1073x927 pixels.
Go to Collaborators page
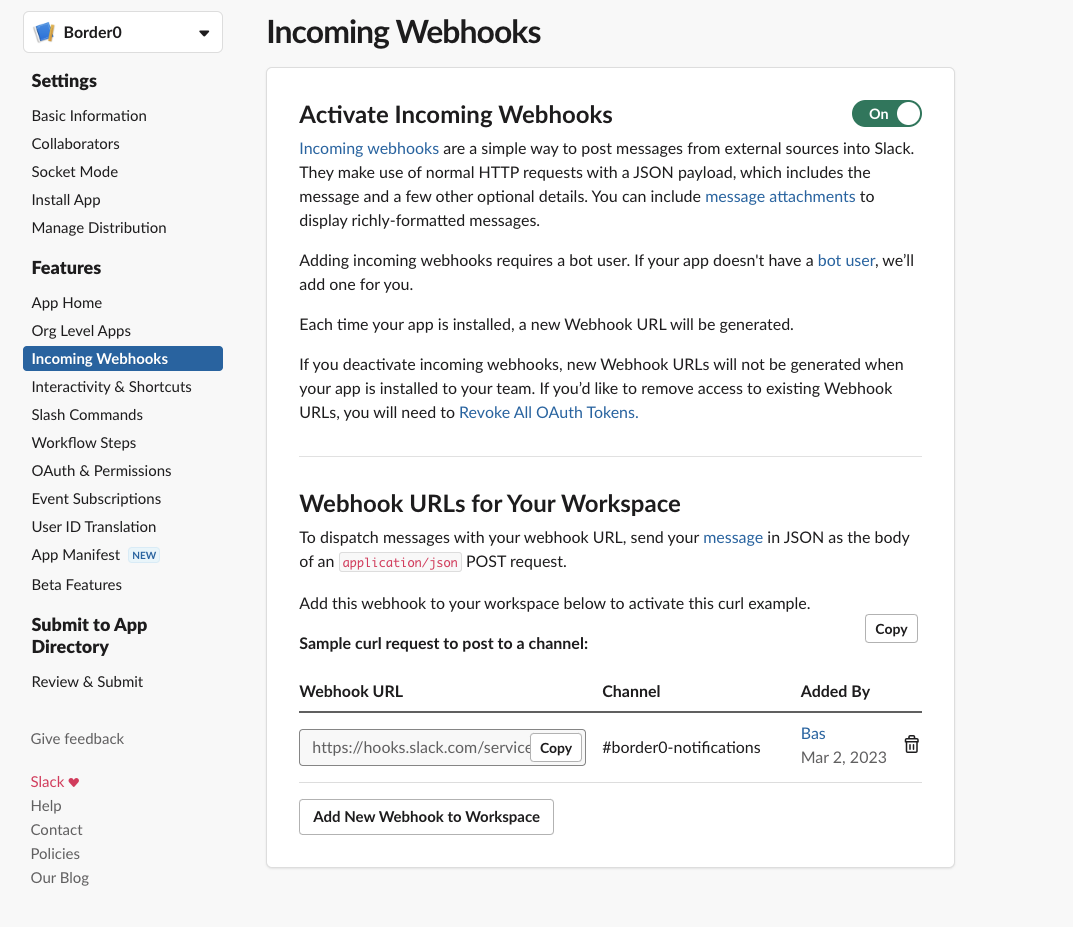pos(75,144)
